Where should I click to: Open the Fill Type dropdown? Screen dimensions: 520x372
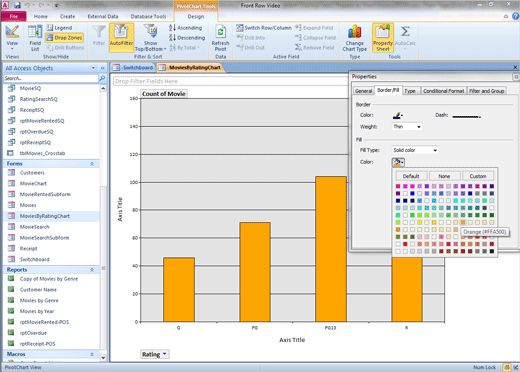(415, 150)
